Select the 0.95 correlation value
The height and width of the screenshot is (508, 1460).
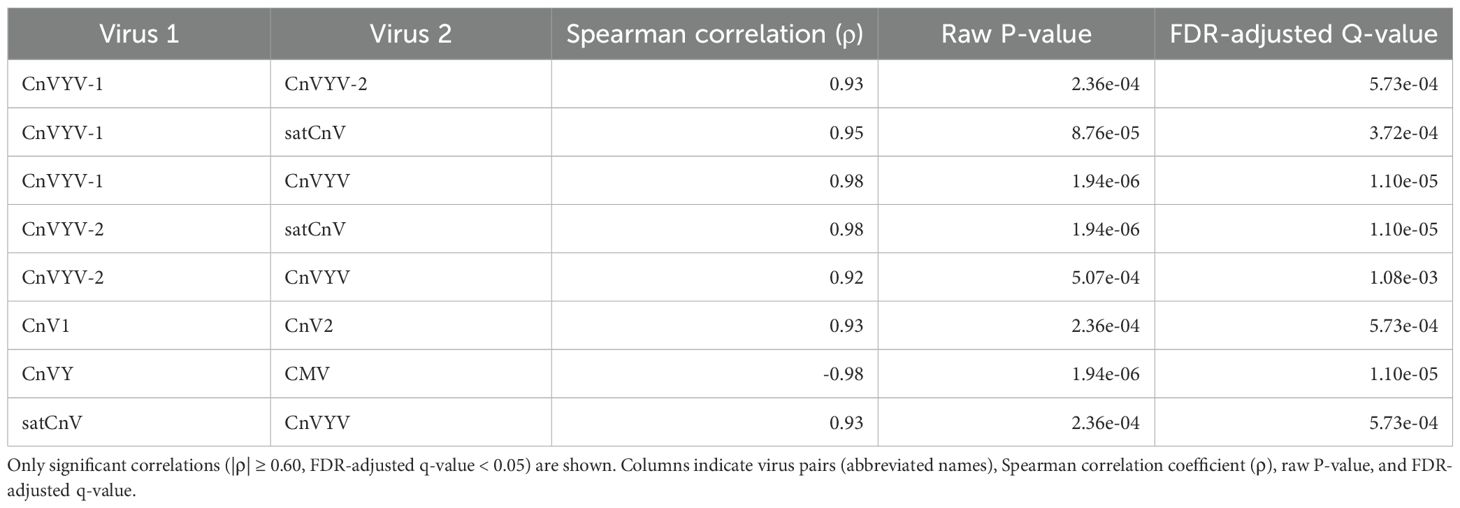pos(849,133)
